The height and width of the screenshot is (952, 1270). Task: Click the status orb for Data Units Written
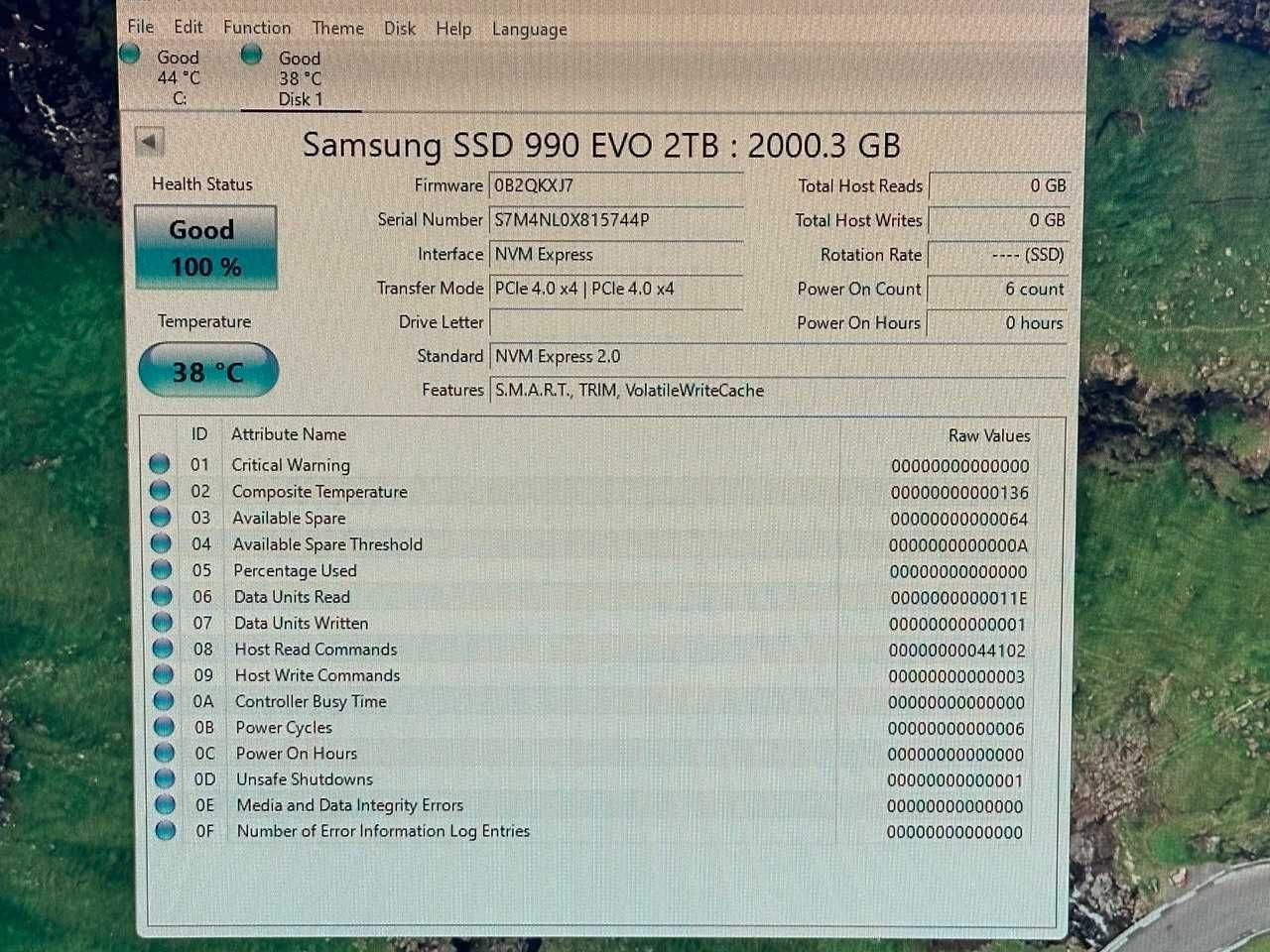(x=162, y=622)
